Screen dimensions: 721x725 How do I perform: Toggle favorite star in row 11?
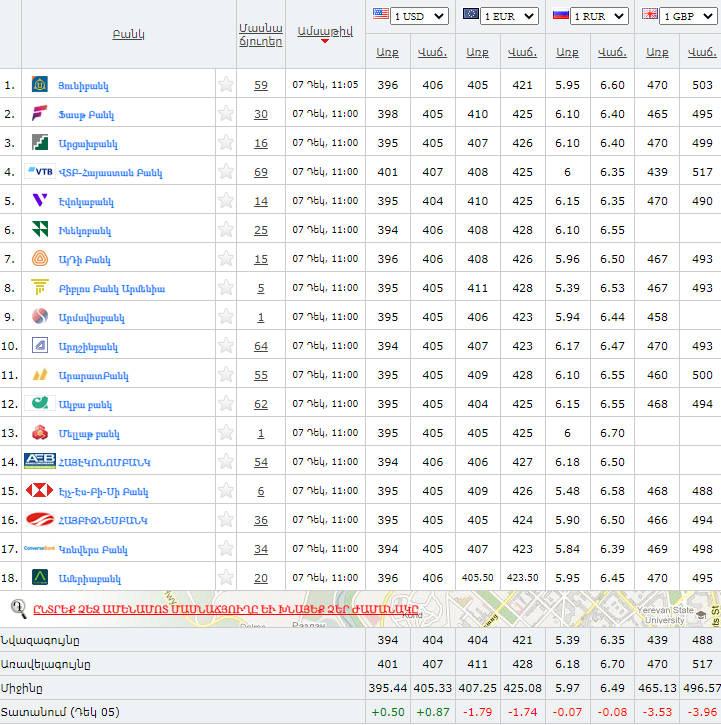[x=226, y=374]
